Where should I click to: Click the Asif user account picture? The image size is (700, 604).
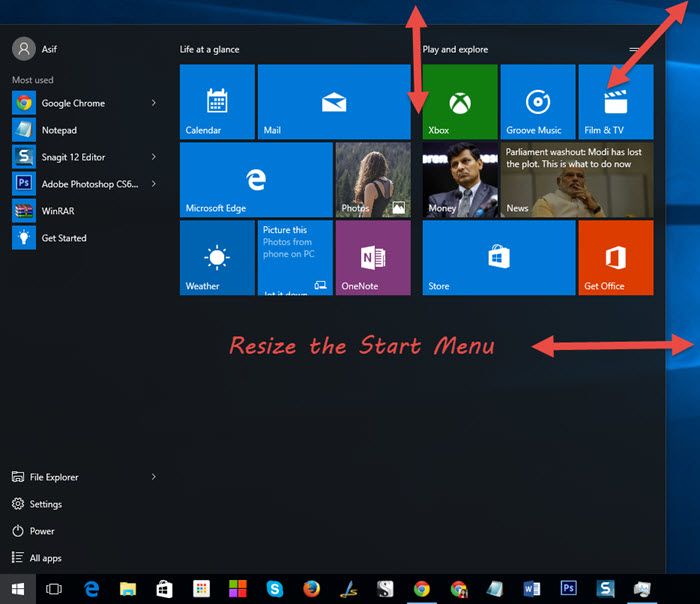coord(24,49)
